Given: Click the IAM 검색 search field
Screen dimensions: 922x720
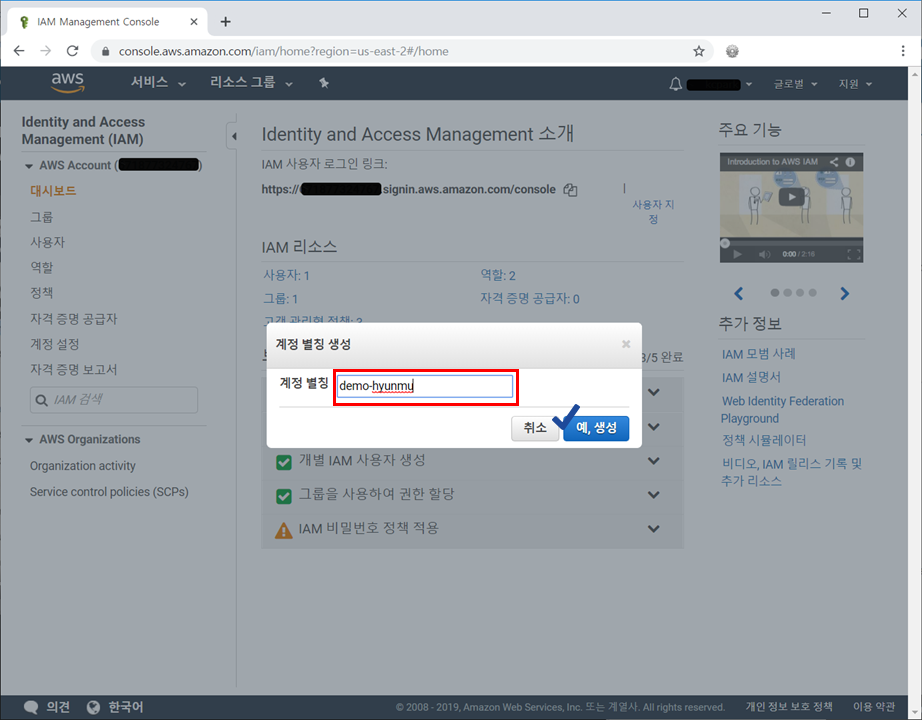Looking at the screenshot, I should point(114,400).
